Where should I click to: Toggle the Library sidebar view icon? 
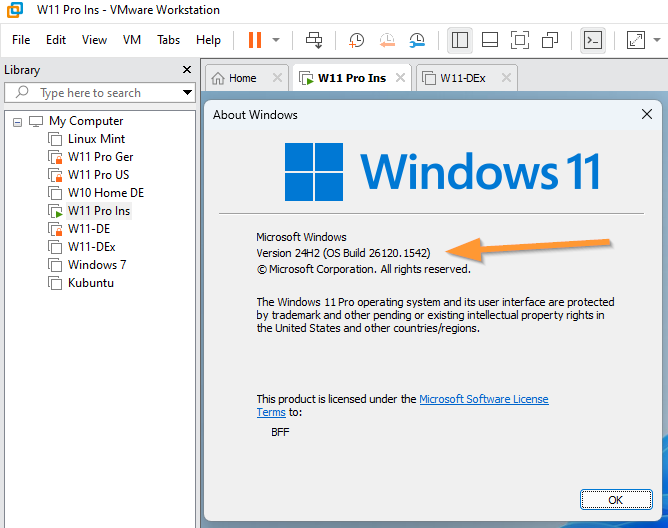click(x=460, y=40)
